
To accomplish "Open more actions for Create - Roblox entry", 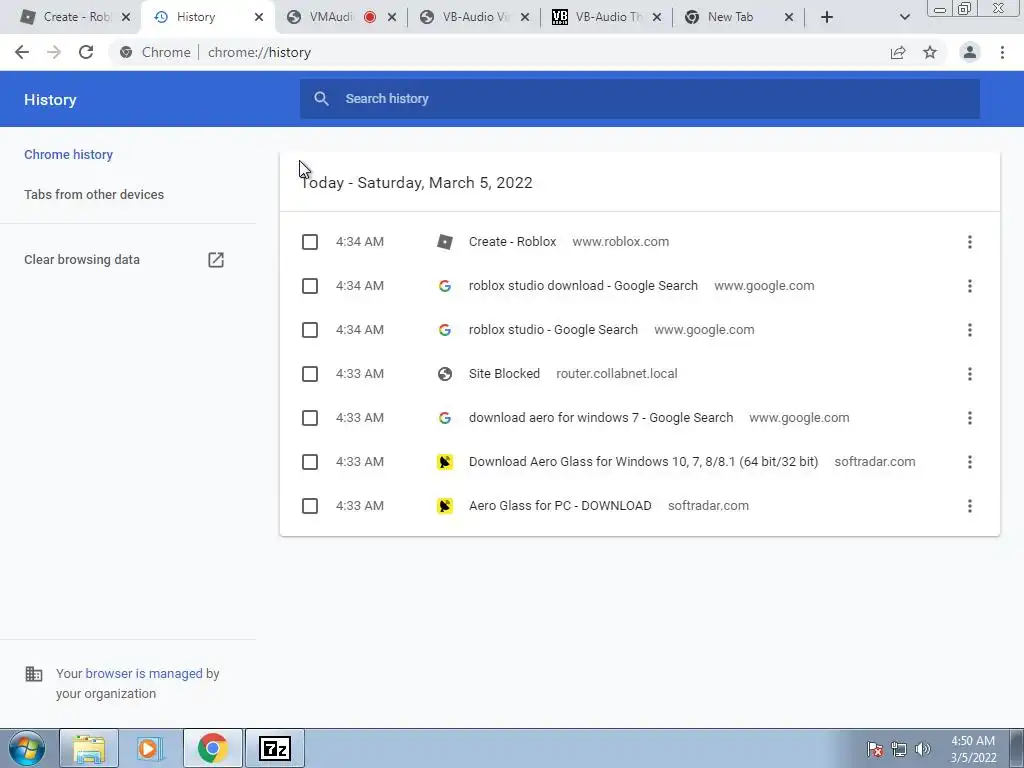I will click(970, 242).
